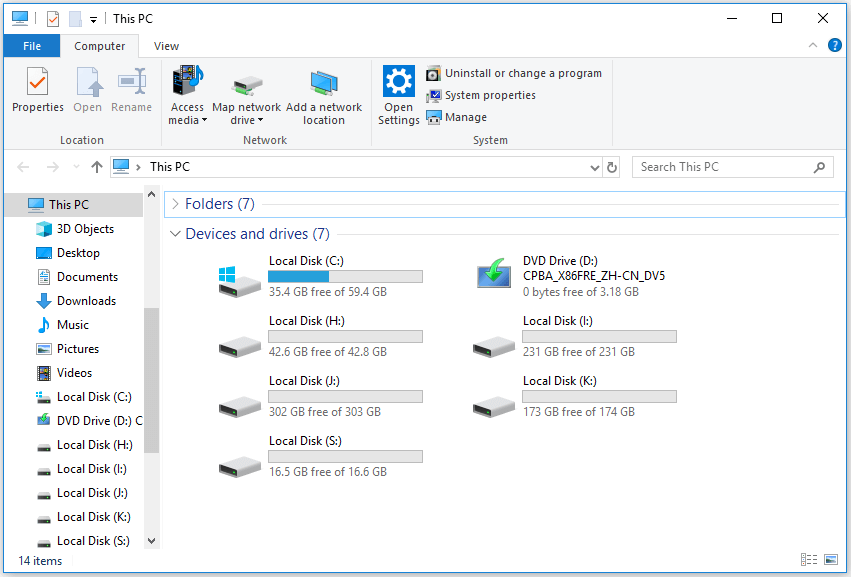Screen dimensions: 851x577
Task: Click Local Disk C drive usage bar
Action: tap(345, 276)
